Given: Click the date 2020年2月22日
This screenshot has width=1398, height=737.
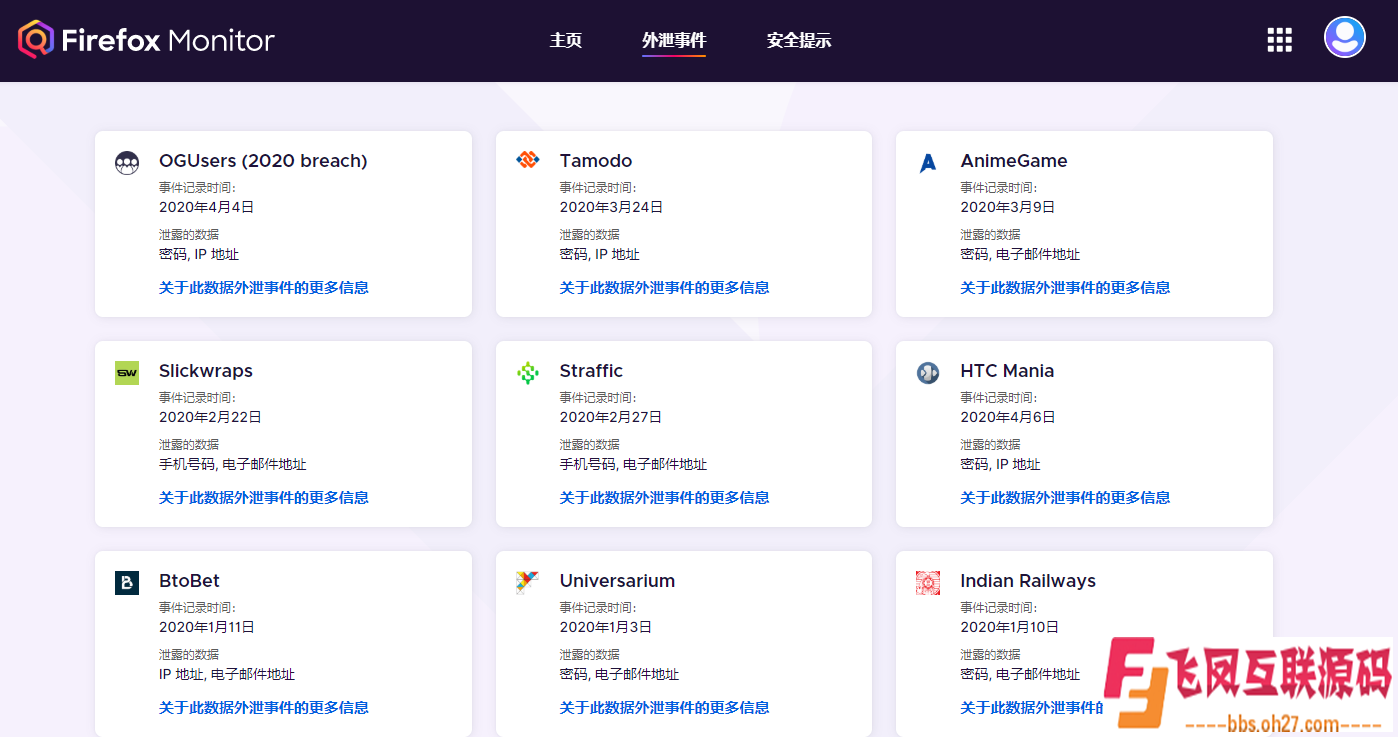Looking at the screenshot, I should 210,417.
